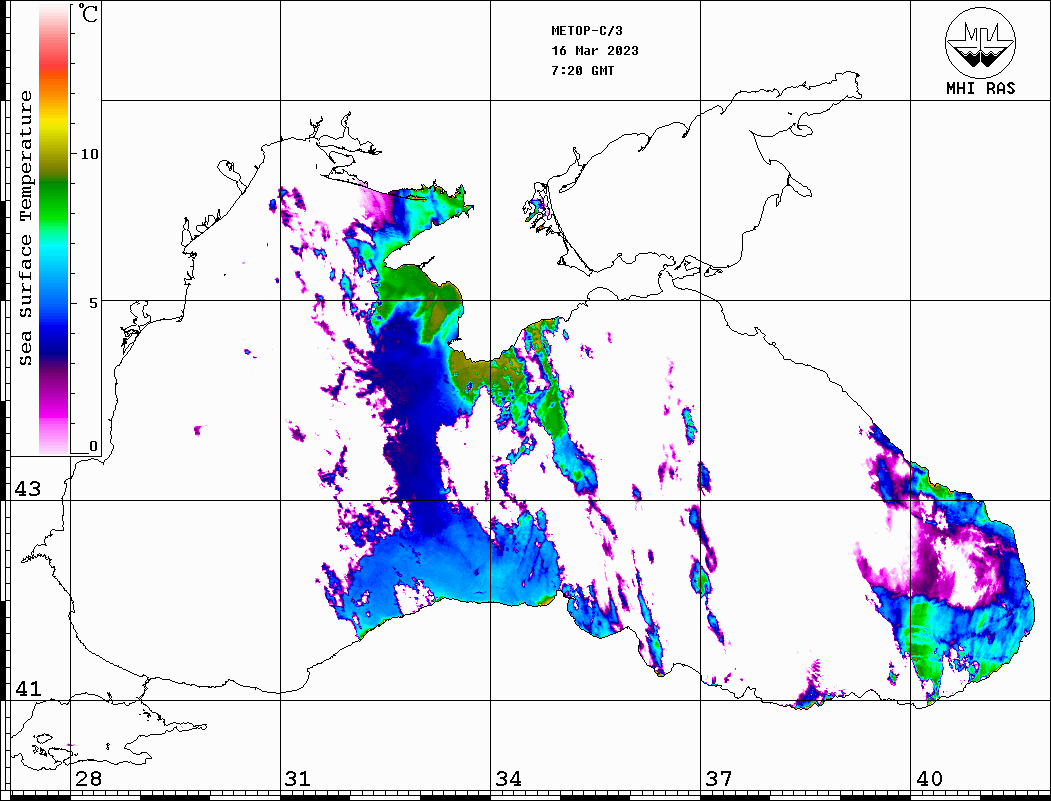Click the longitude label '37'
Image resolution: width=1051 pixels, height=801 pixels.
coord(718,778)
